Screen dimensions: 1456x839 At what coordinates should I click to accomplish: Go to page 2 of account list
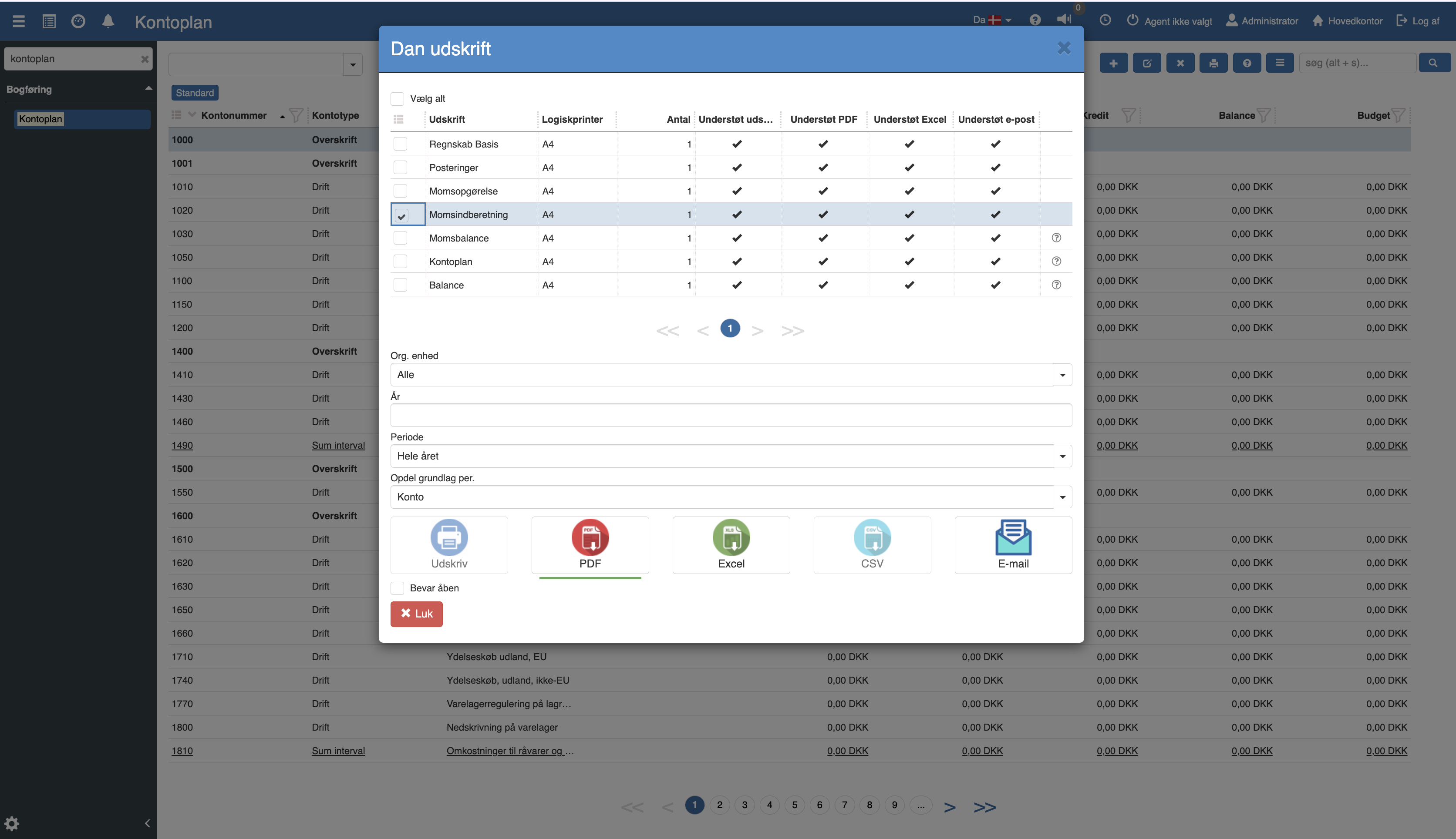[x=719, y=805]
